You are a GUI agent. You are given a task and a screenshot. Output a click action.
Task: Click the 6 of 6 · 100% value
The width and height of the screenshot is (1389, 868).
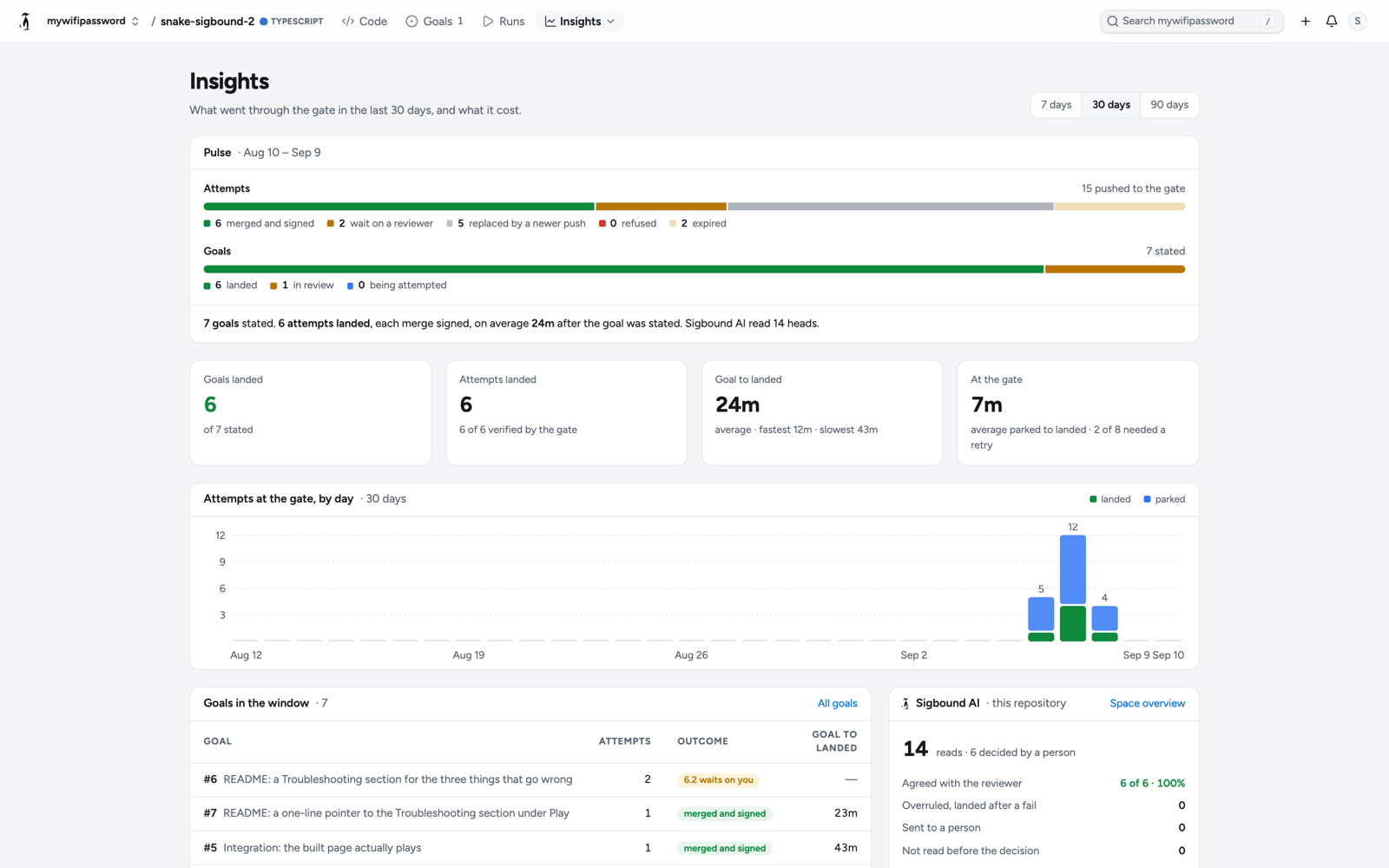1152,784
